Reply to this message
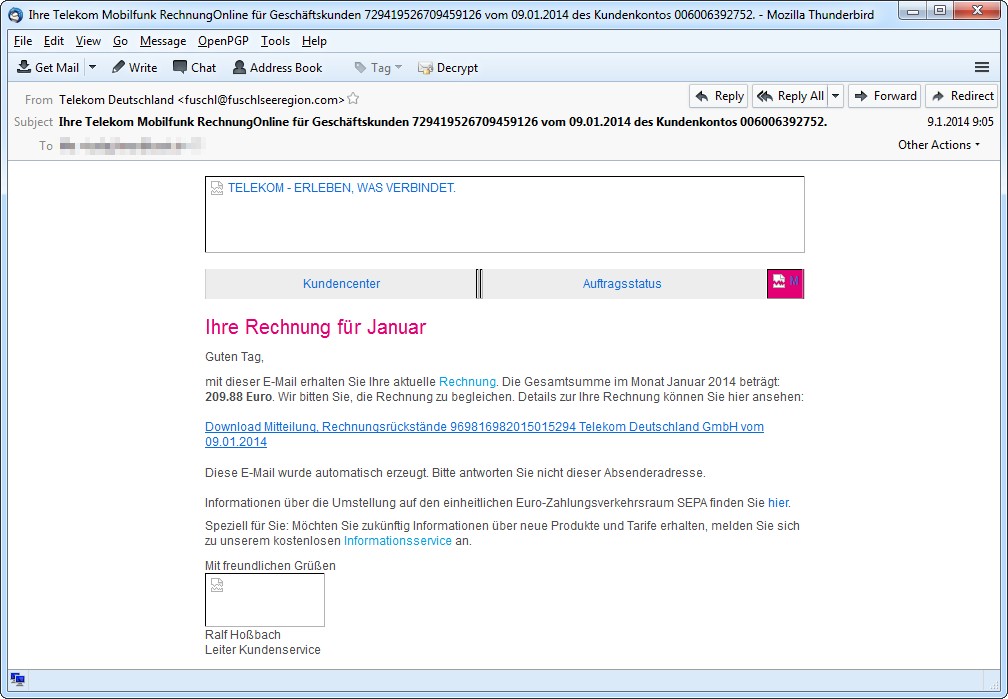Screen dimensions: 1008x699 click(x=719, y=96)
